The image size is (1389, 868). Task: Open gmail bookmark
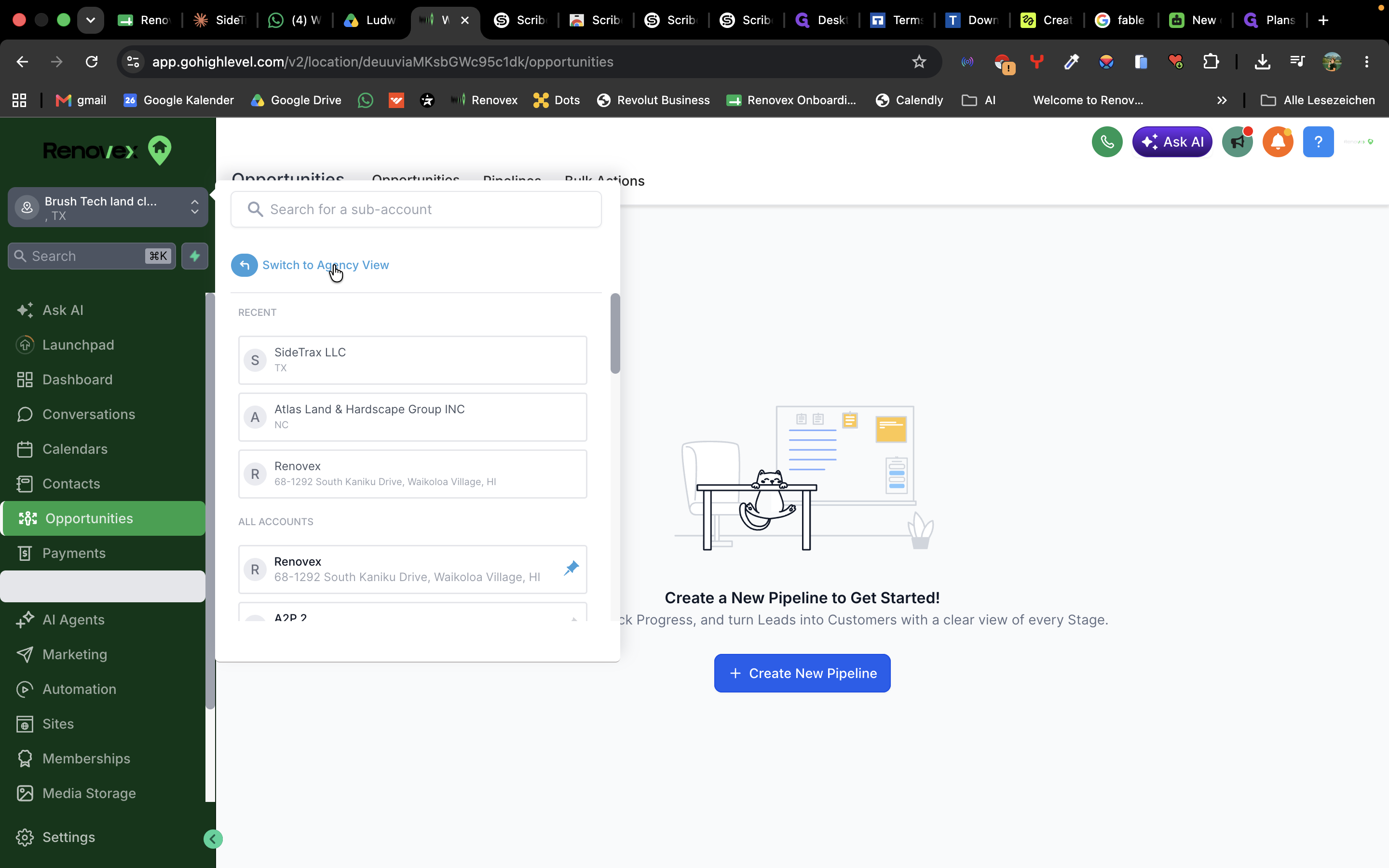point(81,100)
